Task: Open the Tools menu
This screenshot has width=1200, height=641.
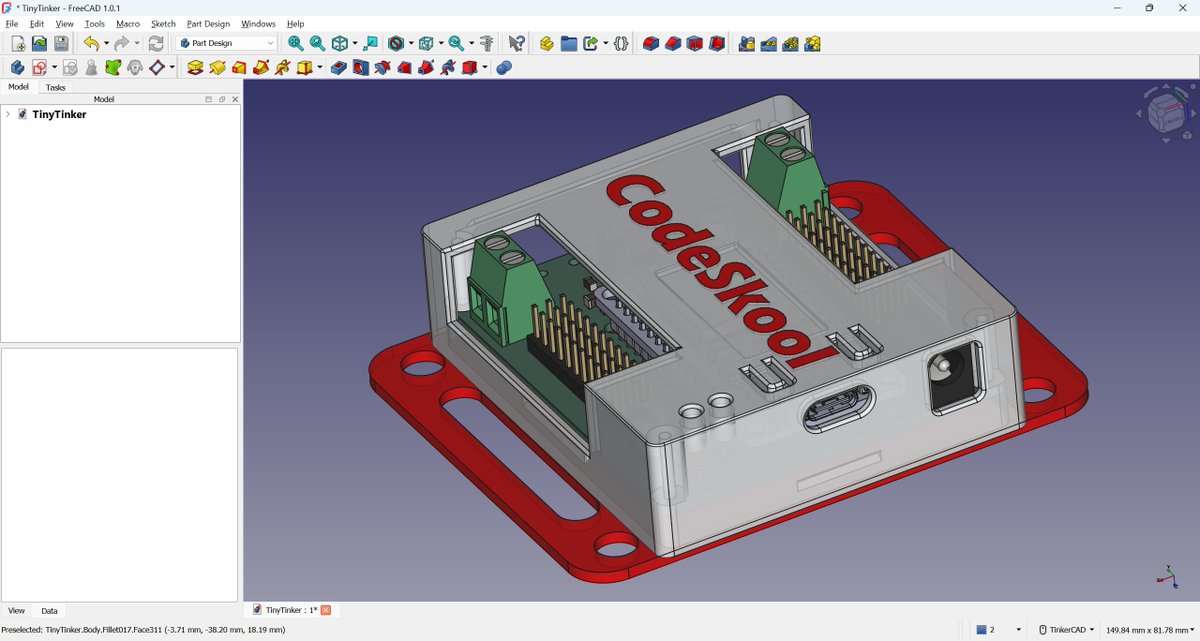Action: coord(94,23)
